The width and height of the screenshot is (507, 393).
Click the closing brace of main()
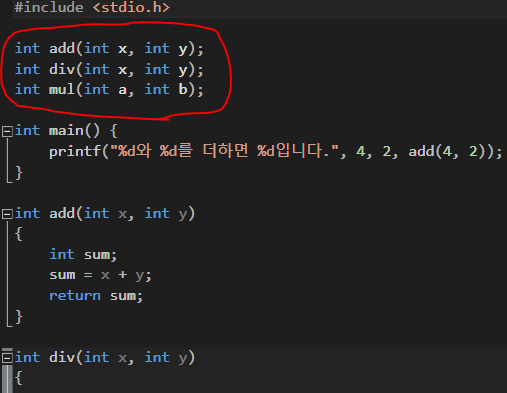click(19, 173)
